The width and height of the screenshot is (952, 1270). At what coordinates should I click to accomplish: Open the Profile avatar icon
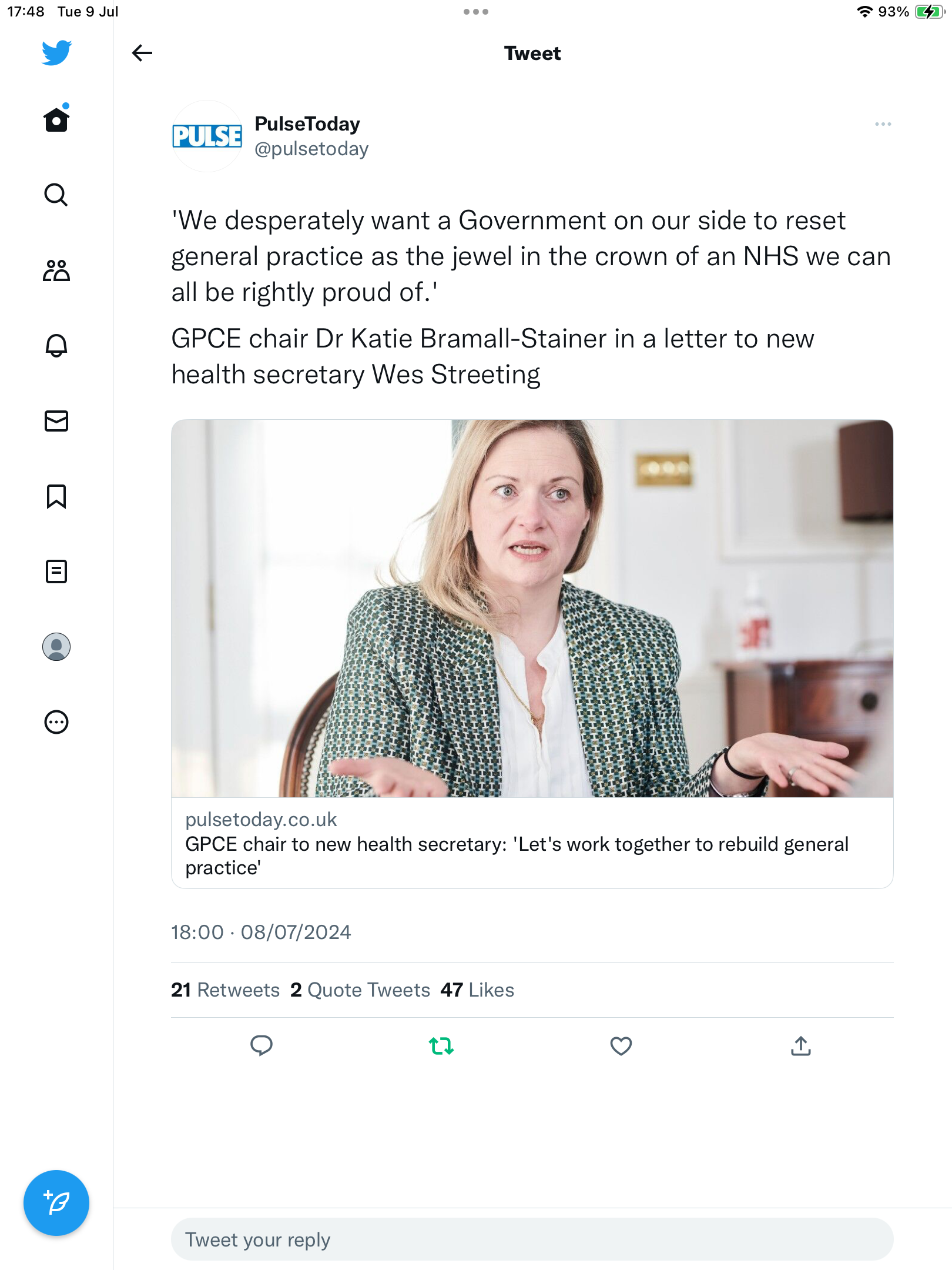tap(56, 647)
